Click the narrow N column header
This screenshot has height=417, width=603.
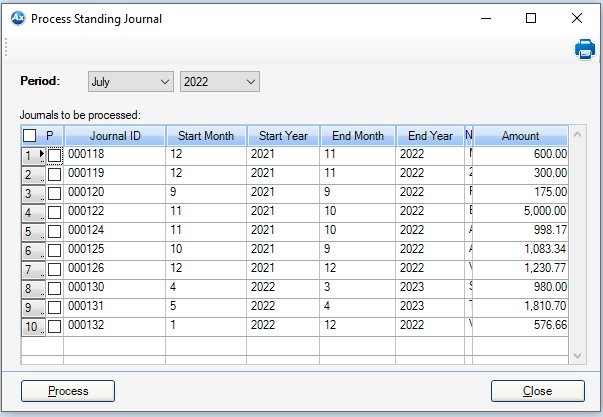[469, 136]
